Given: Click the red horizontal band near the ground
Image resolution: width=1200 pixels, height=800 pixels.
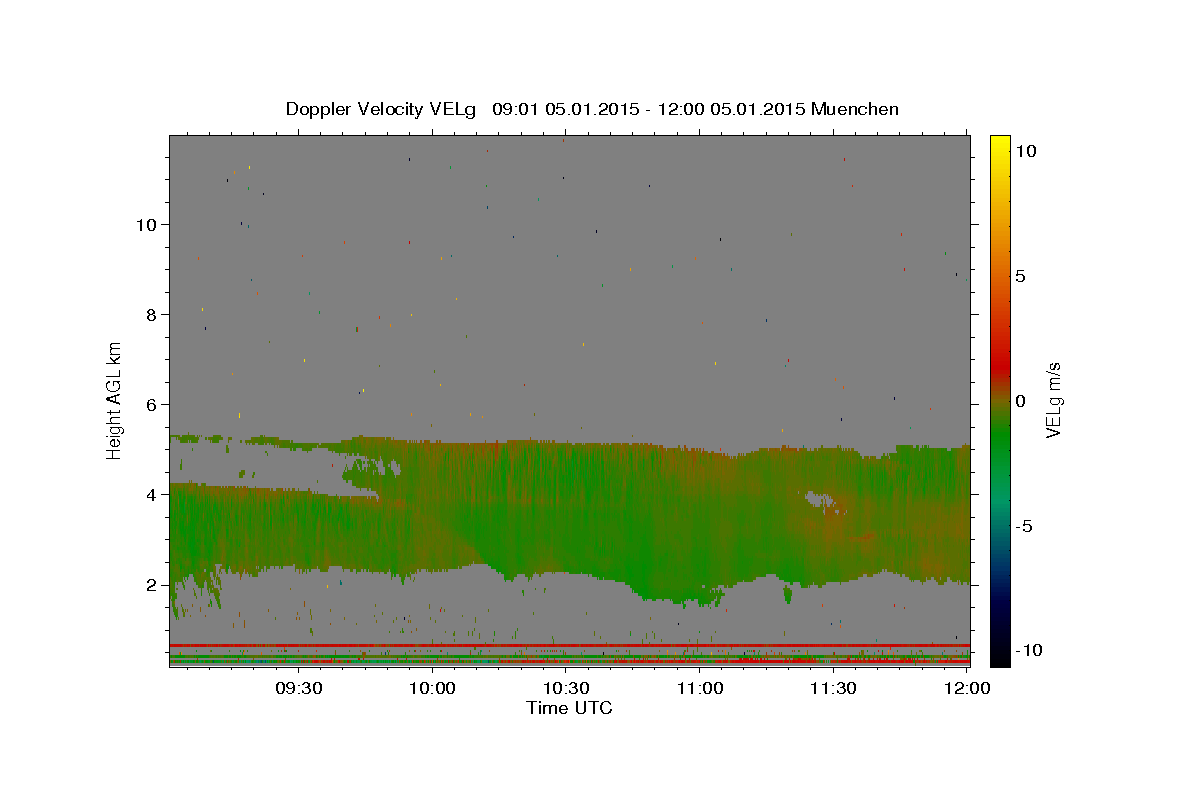Looking at the screenshot, I should click(x=570, y=646).
